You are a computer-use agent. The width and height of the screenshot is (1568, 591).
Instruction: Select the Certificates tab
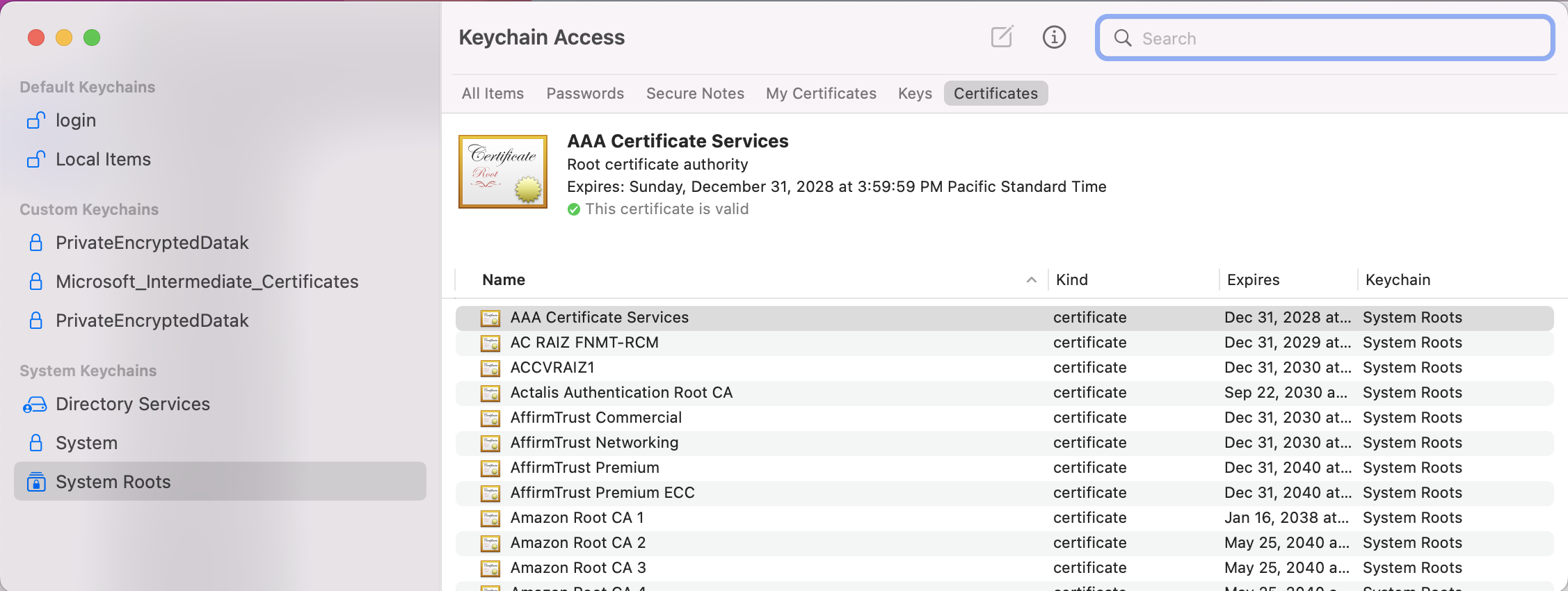click(x=995, y=93)
